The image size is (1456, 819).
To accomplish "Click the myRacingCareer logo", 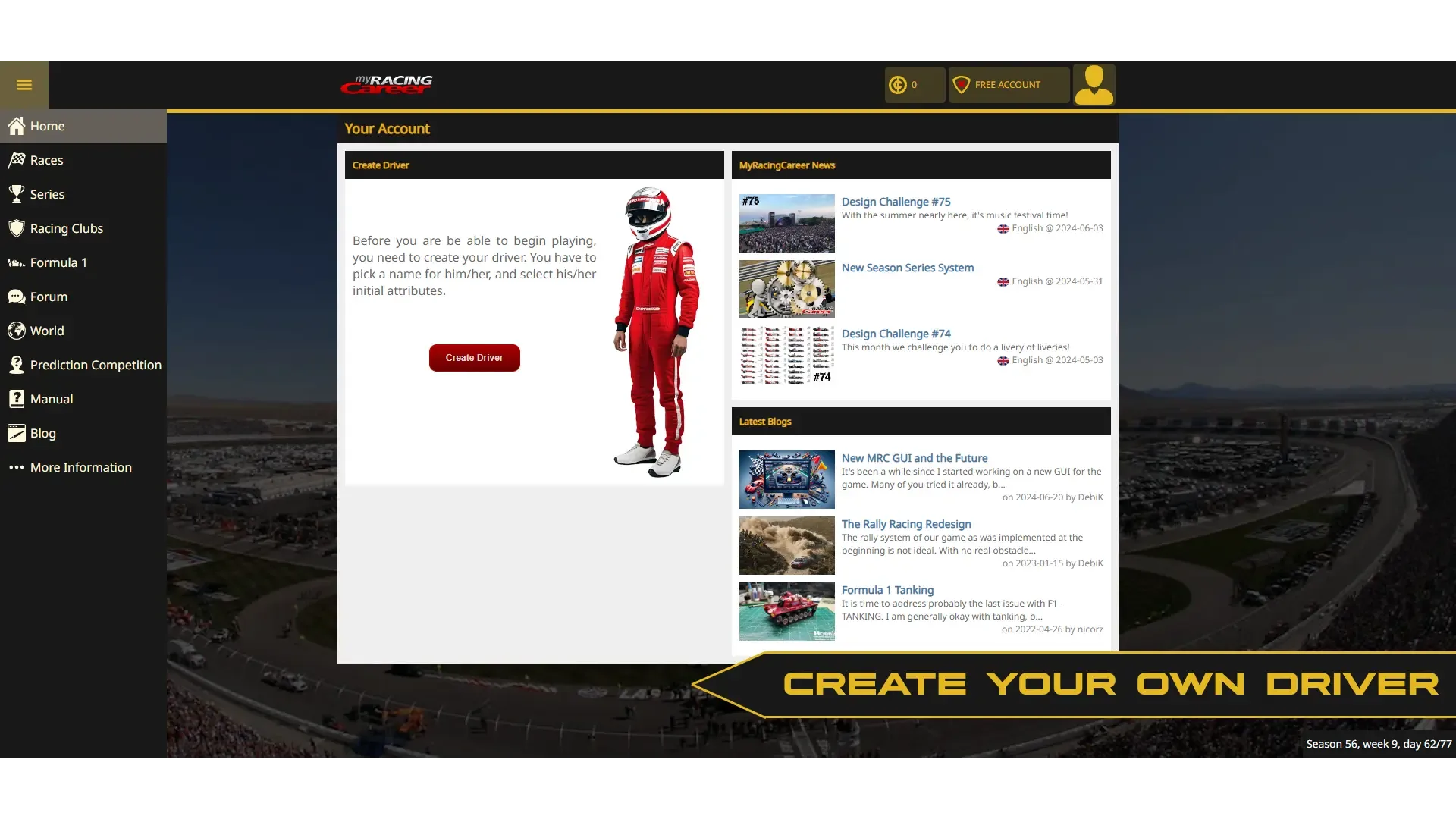I will 387,85.
